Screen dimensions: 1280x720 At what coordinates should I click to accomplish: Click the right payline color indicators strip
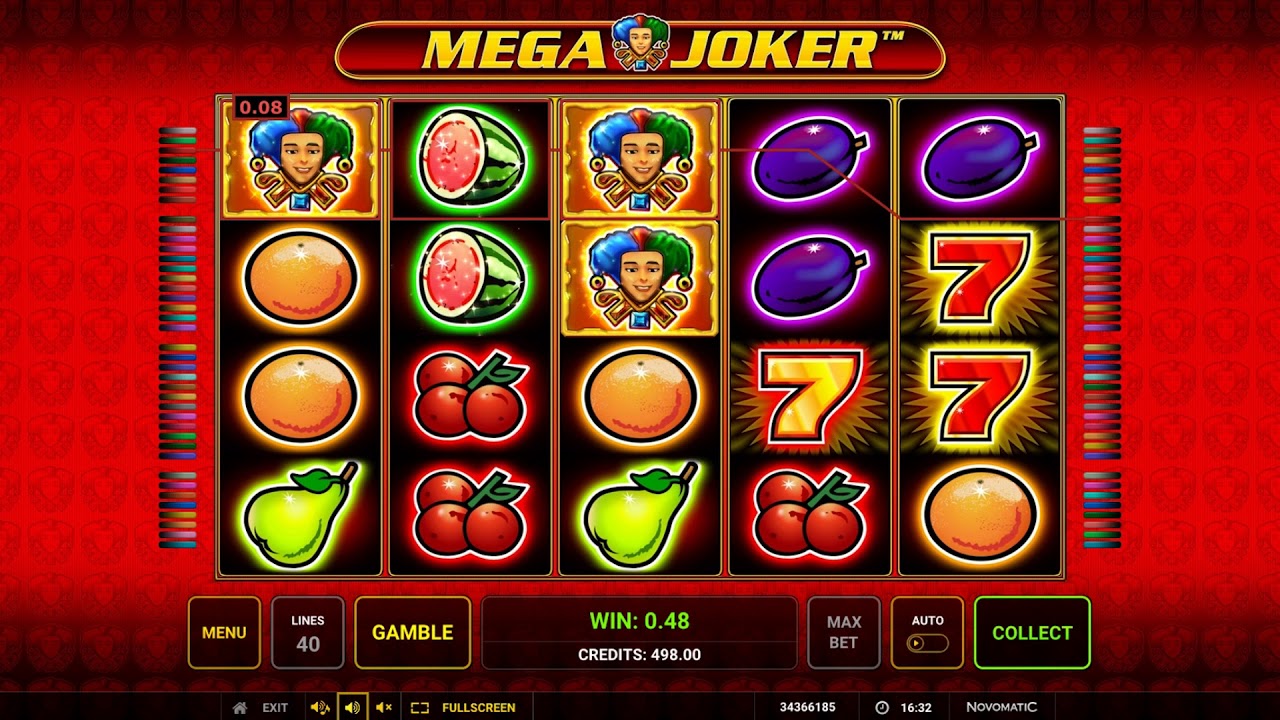[x=1102, y=337]
